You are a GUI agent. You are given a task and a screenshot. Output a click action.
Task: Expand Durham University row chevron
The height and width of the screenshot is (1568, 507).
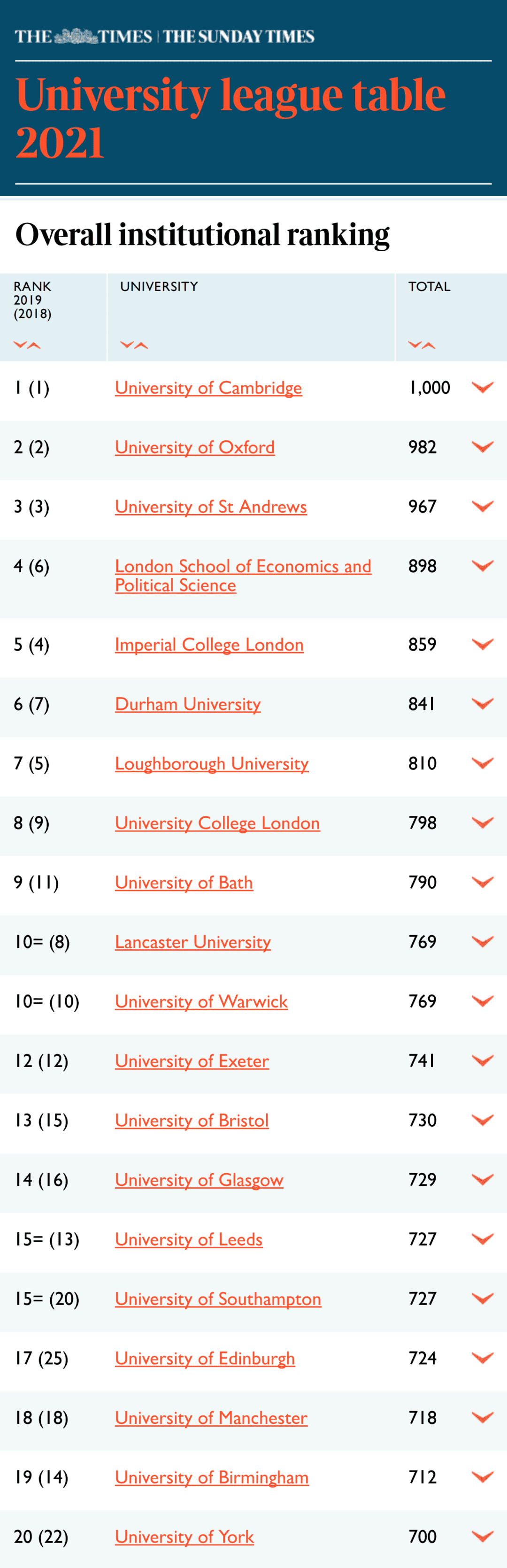point(482,704)
